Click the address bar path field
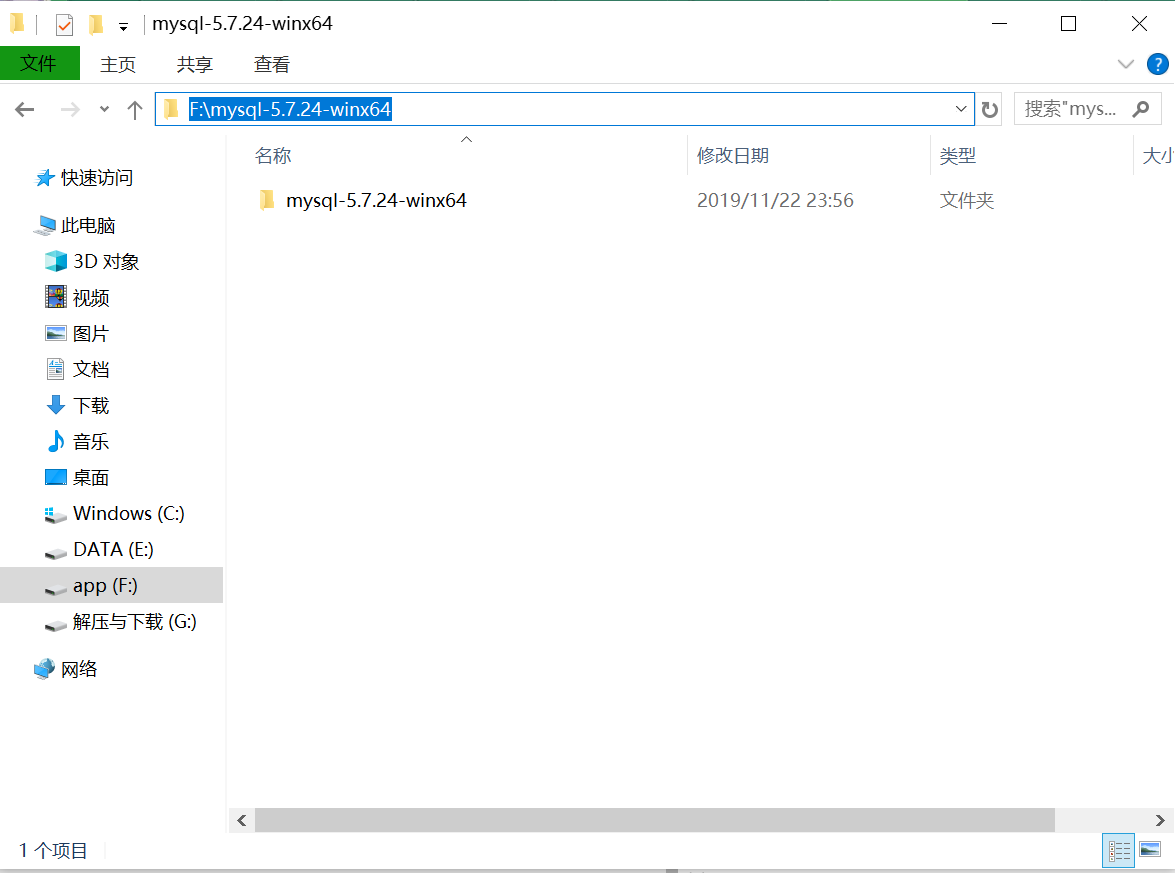This screenshot has height=873, width=1175. [564, 109]
